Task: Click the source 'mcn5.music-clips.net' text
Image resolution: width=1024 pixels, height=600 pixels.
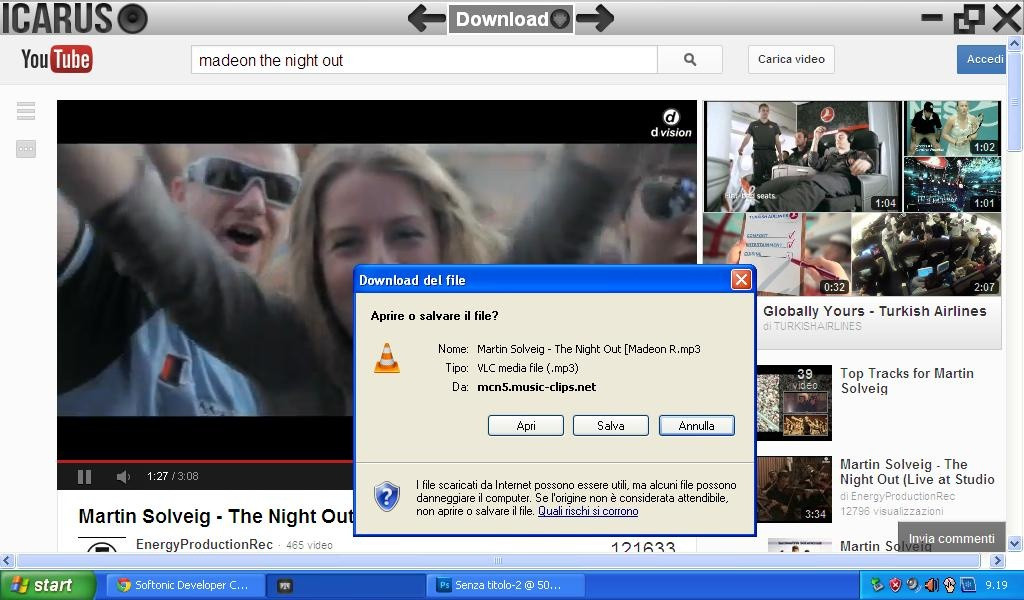Action: pos(536,387)
